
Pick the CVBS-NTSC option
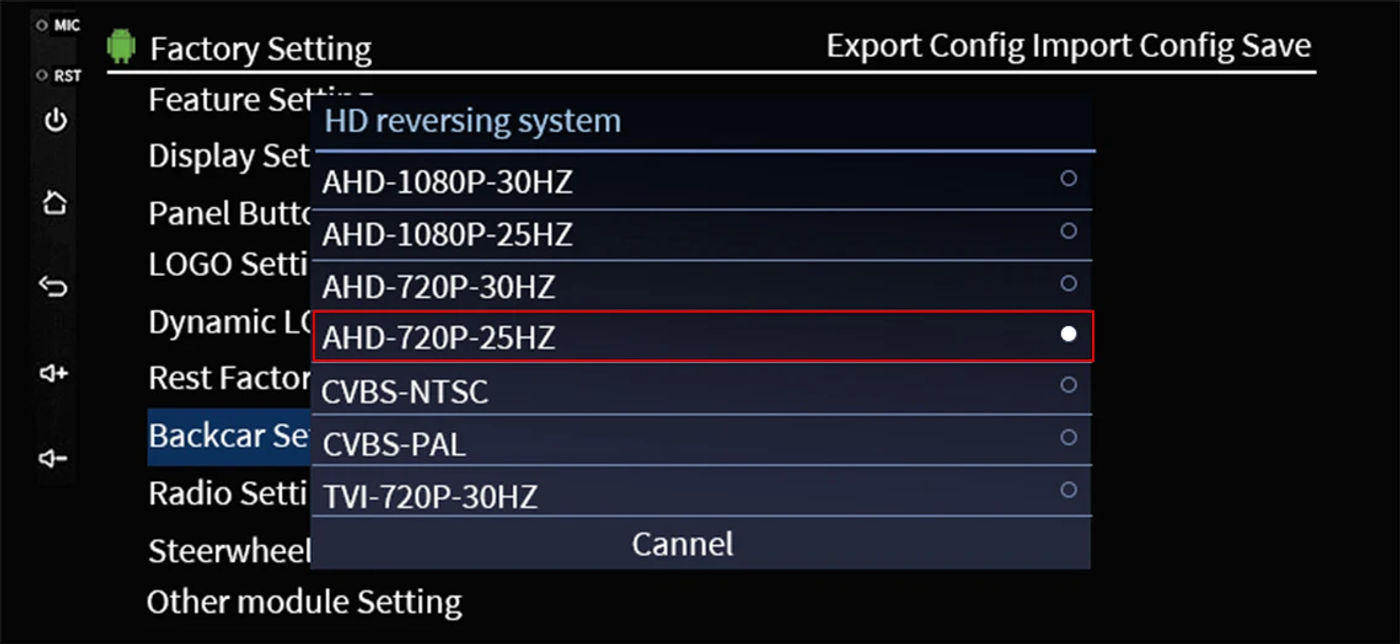click(703, 389)
